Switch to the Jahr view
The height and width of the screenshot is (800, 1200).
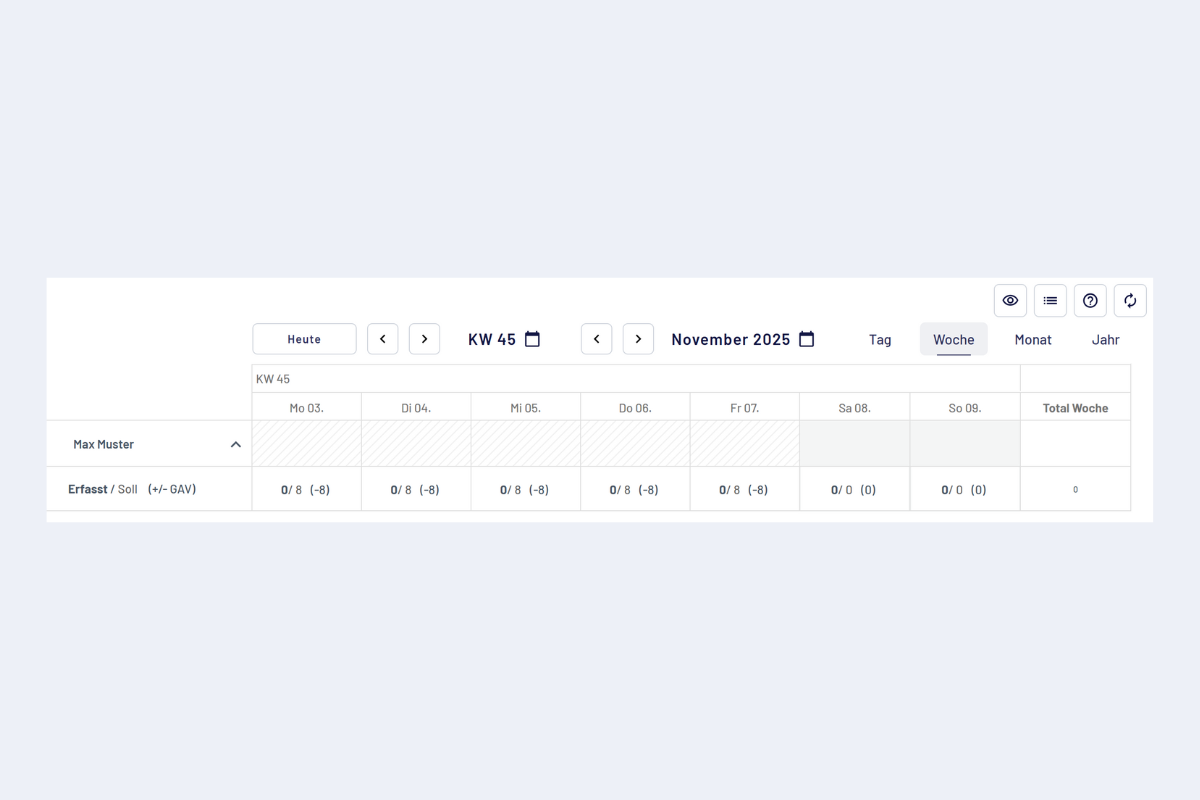pos(1105,340)
